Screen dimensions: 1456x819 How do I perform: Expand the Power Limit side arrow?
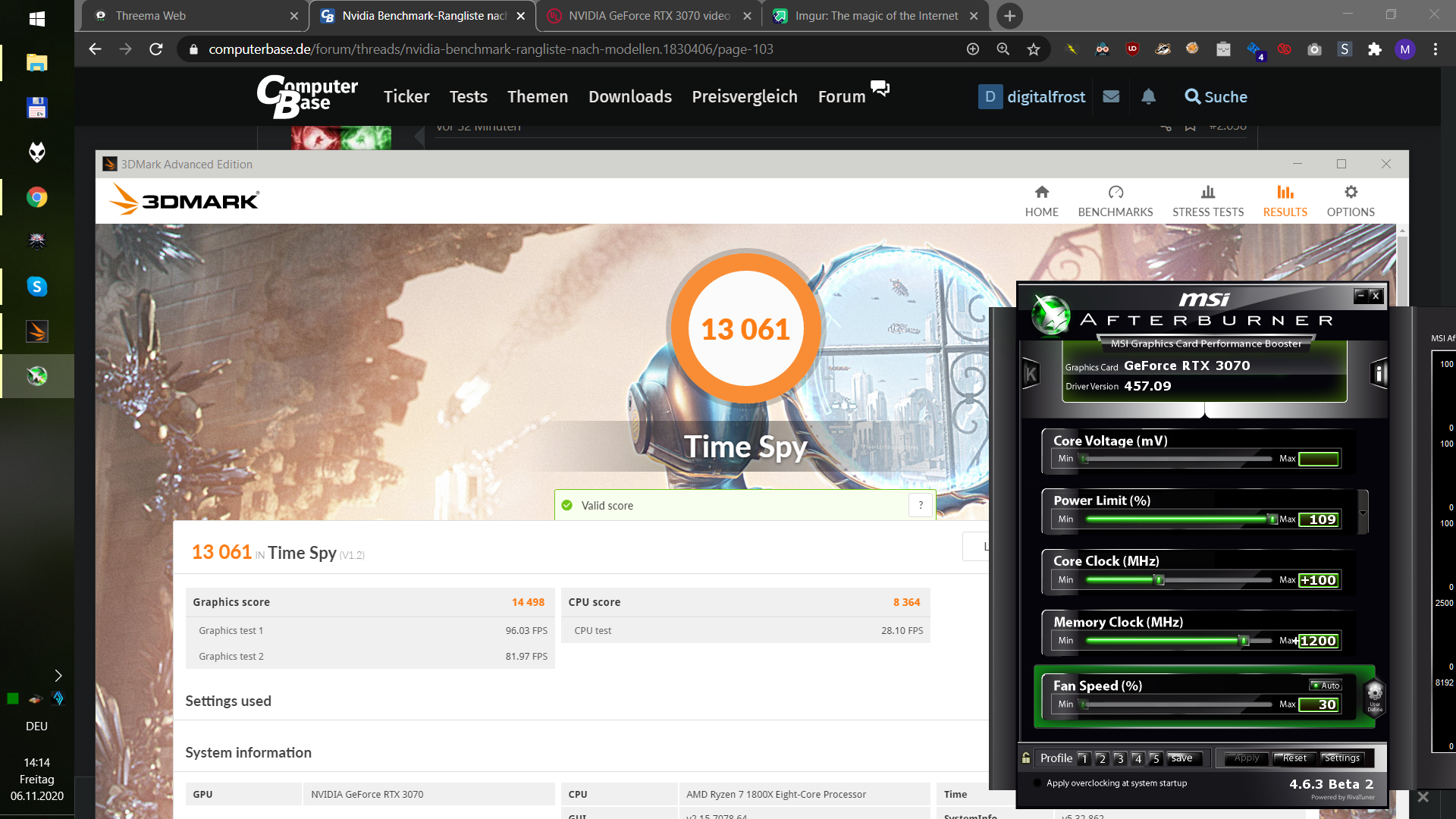point(1363,513)
